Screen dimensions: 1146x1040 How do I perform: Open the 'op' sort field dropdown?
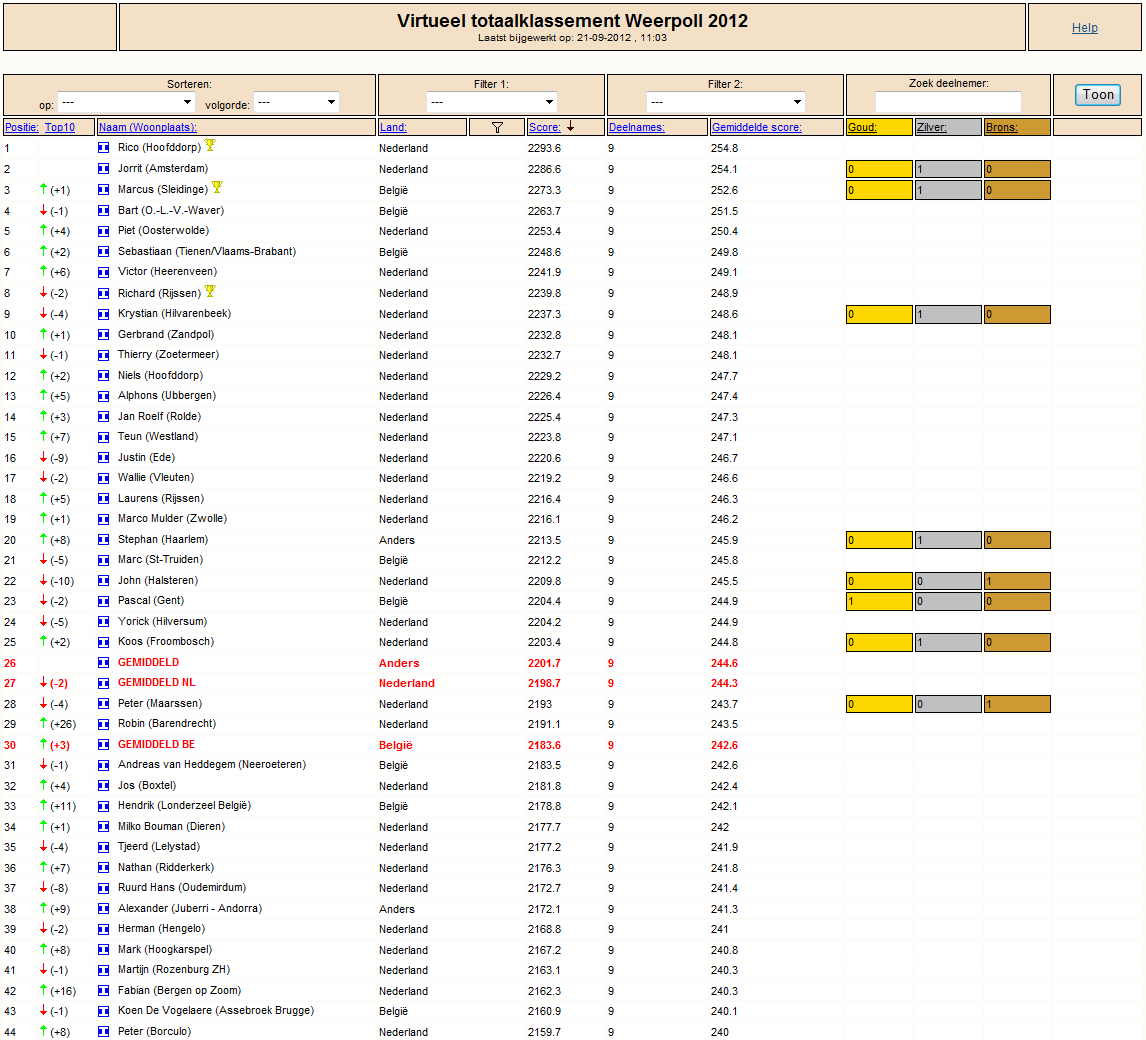click(x=126, y=102)
